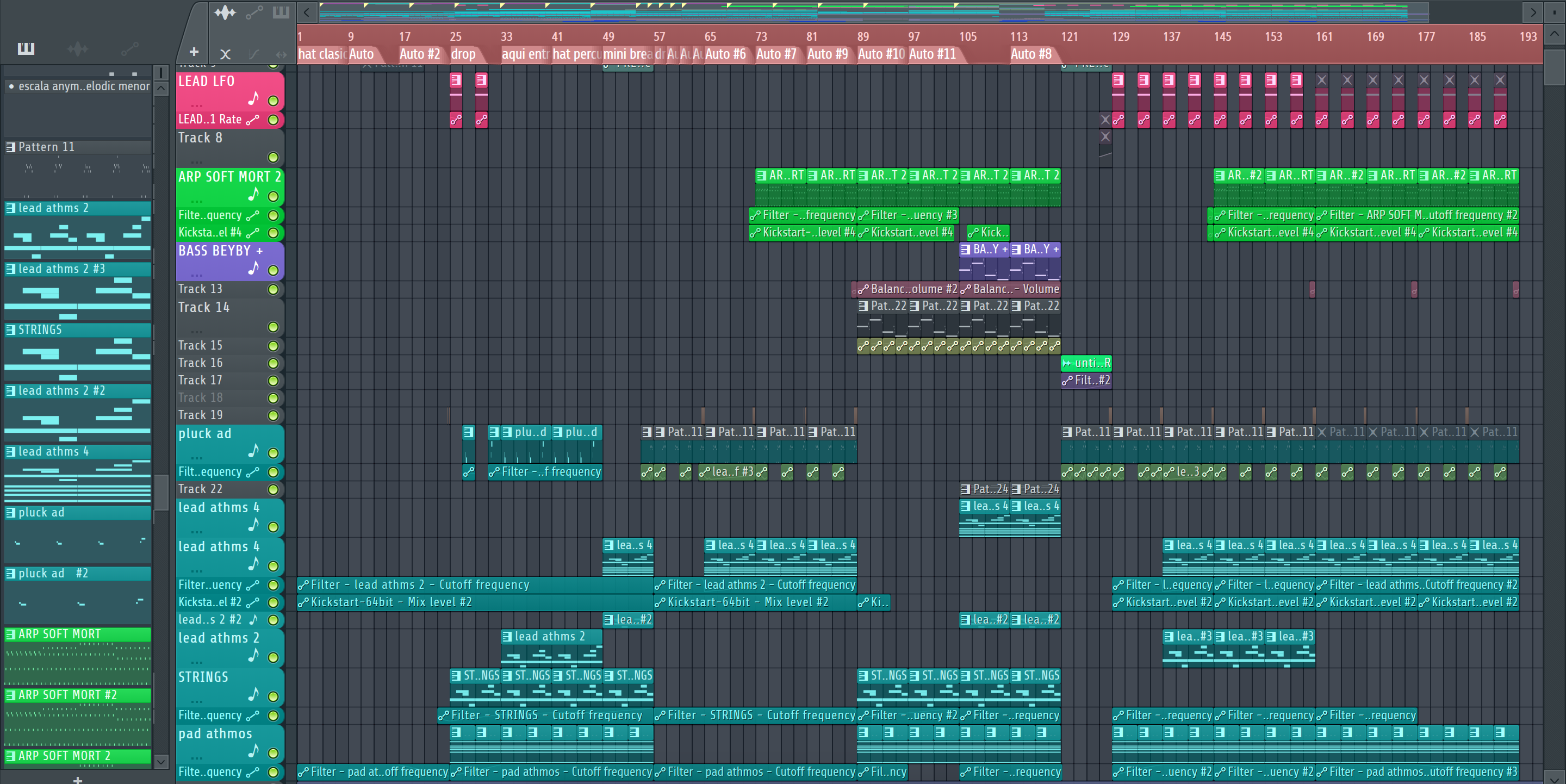Click bar 129 on the timeline ruler
This screenshot has width=1566, height=784.
coord(1120,36)
